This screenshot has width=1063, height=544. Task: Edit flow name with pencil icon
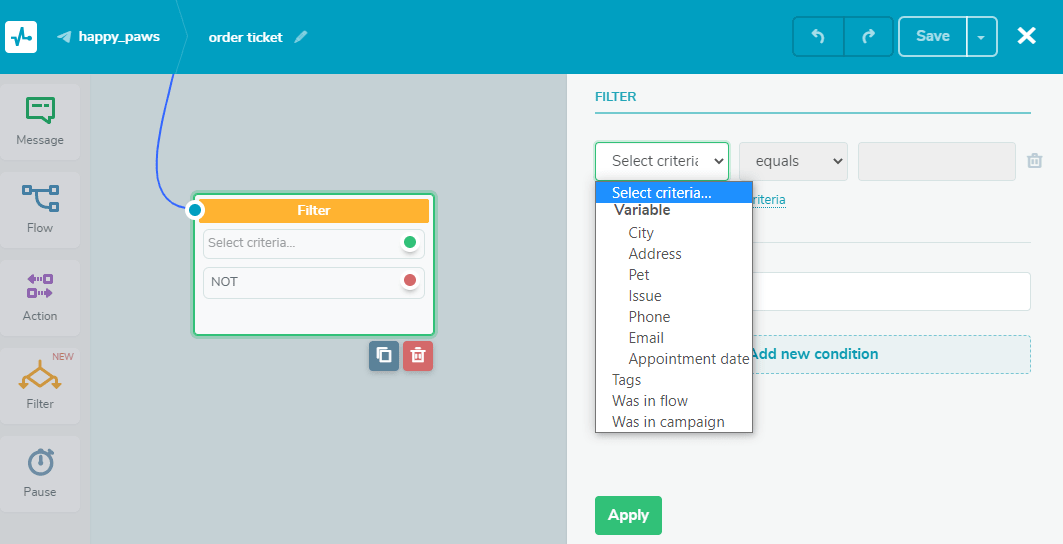[301, 37]
